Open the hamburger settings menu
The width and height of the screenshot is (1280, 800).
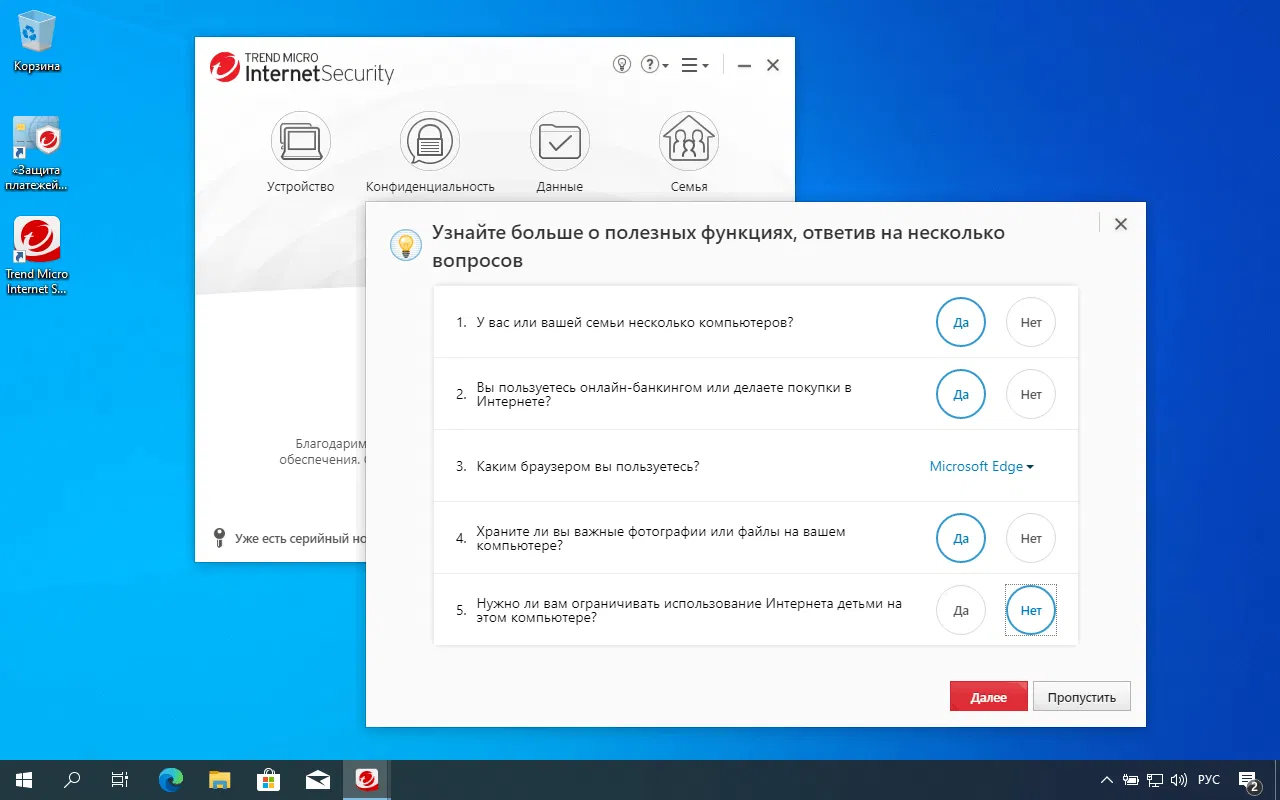coord(695,65)
